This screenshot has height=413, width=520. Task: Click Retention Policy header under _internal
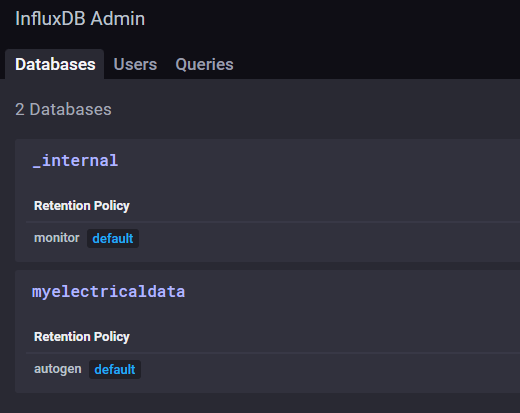pos(82,206)
